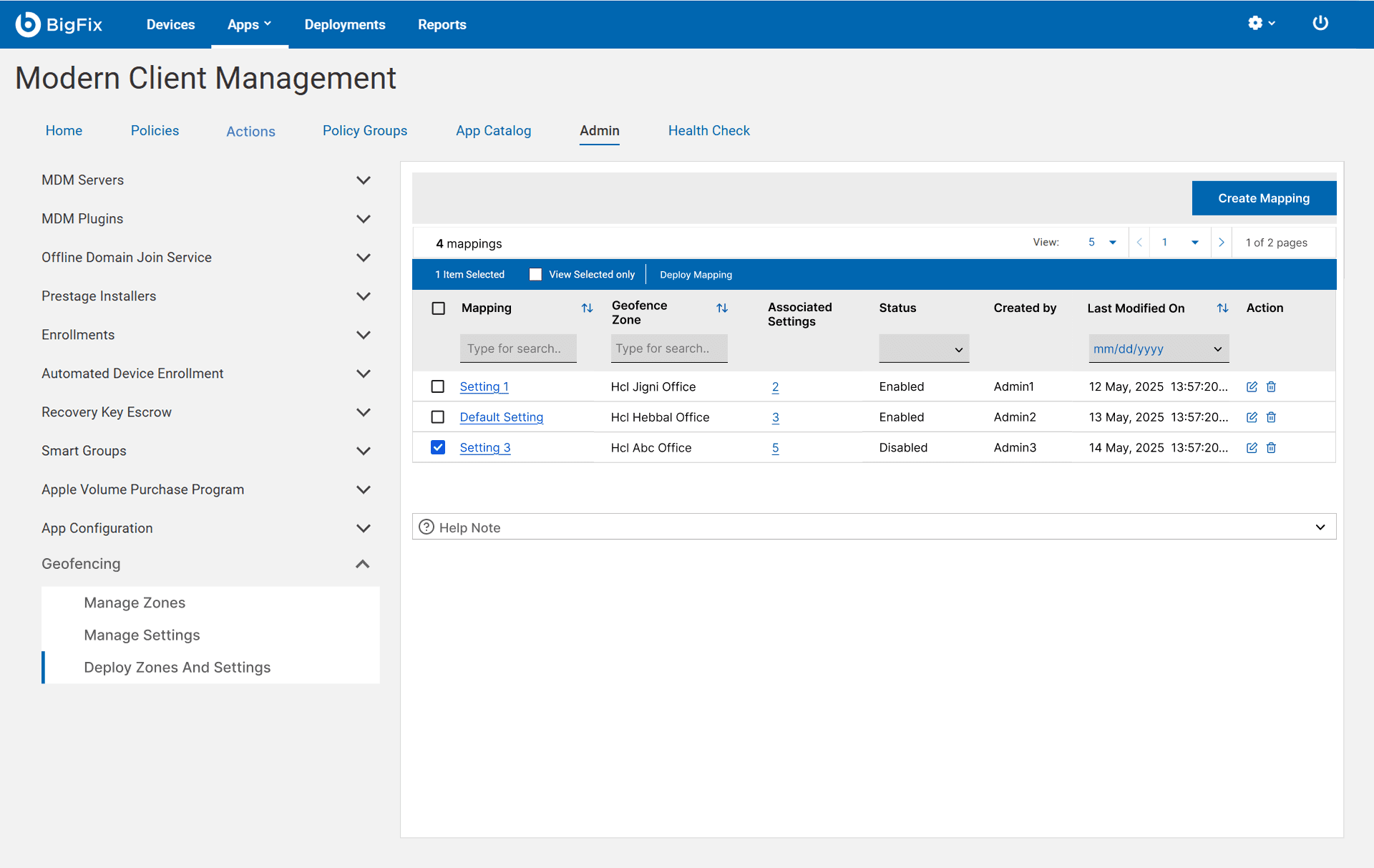The image size is (1374, 868).
Task: Switch to the Health Check tab
Action: click(708, 131)
